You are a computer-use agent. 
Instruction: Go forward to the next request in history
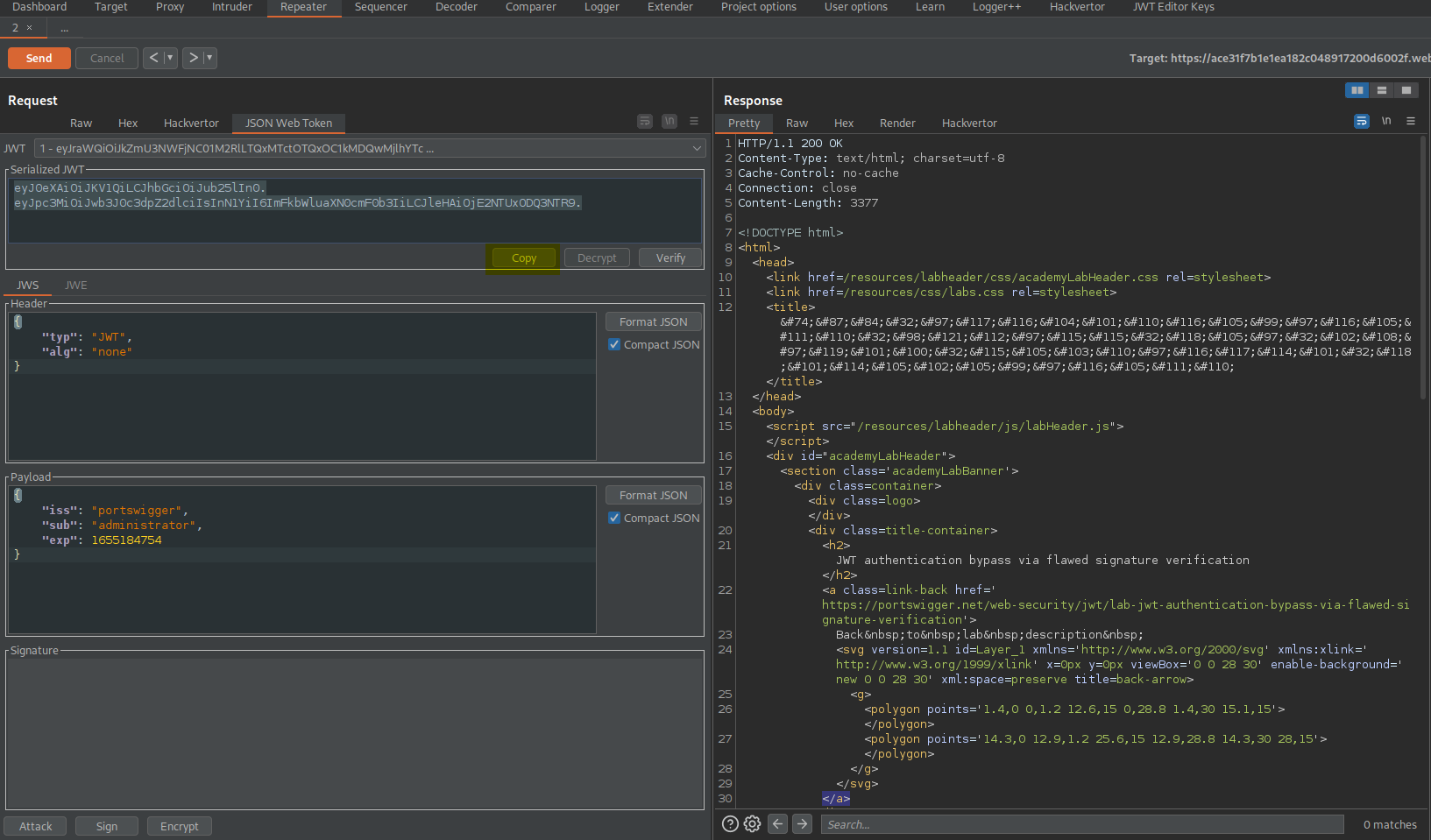click(x=194, y=58)
